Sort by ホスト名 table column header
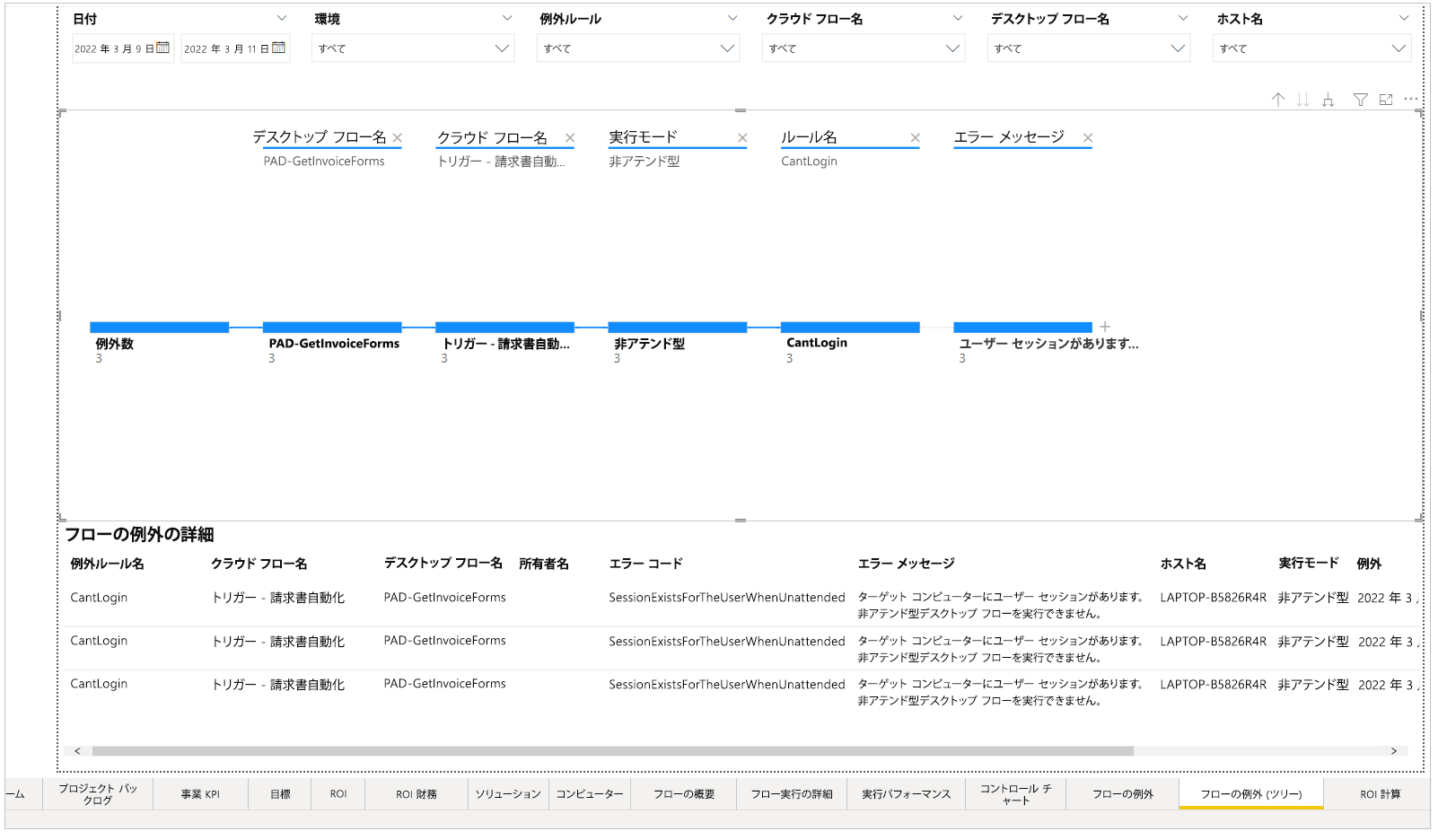 [x=1183, y=564]
